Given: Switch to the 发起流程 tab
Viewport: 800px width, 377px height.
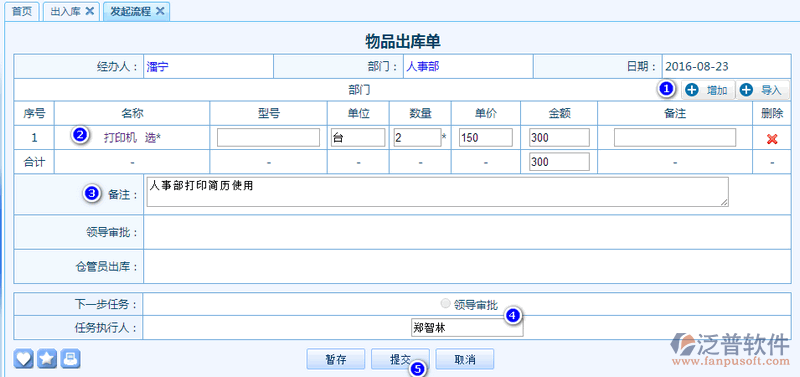Looking at the screenshot, I should 131,11.
